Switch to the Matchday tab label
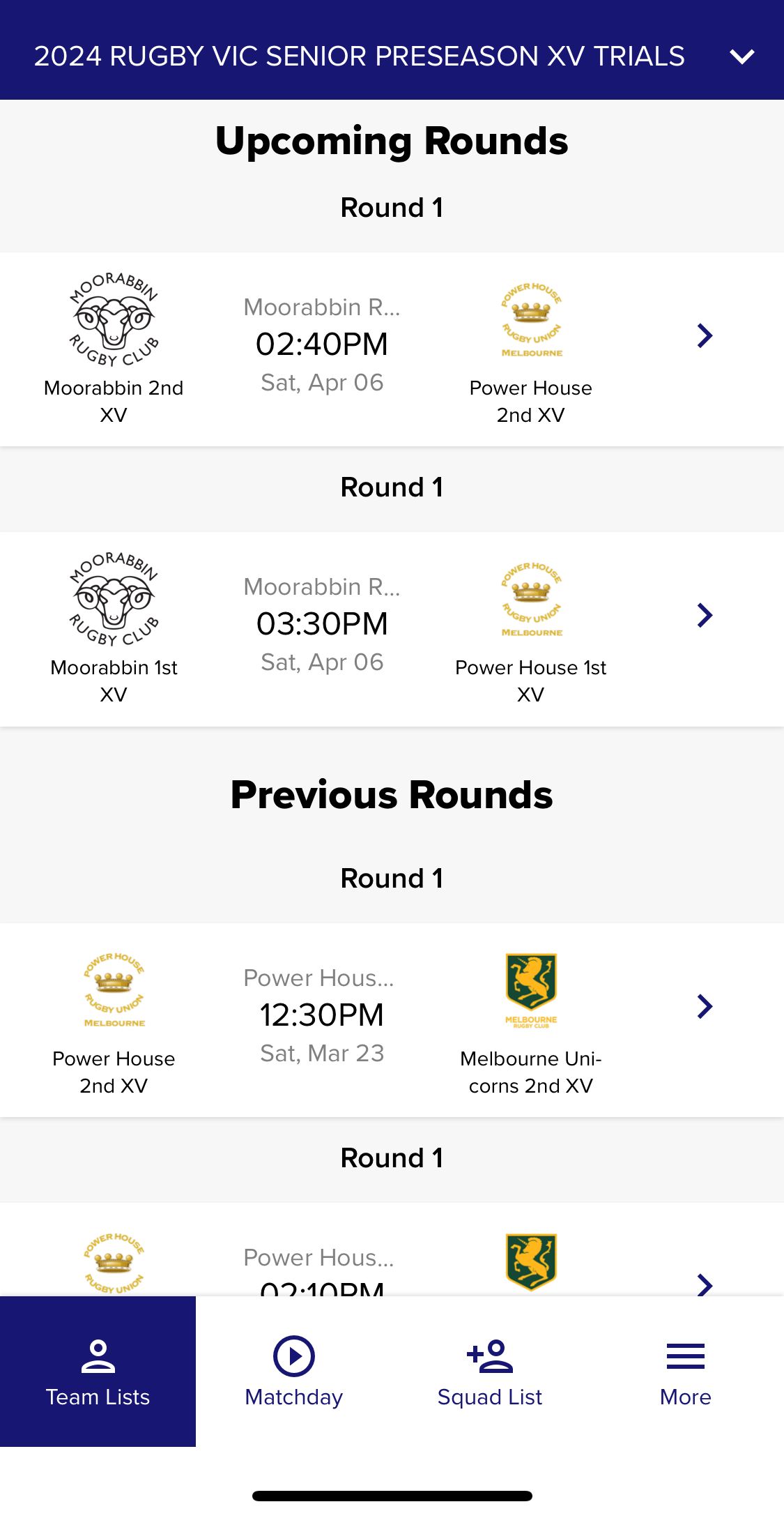Viewport: 784px width, 1518px height. click(293, 1397)
